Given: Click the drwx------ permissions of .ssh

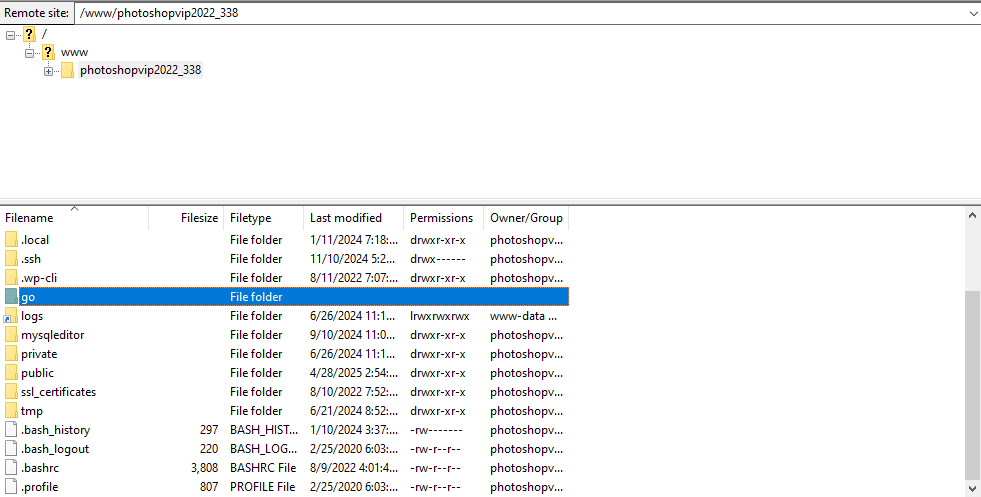Looking at the screenshot, I should 437,259.
